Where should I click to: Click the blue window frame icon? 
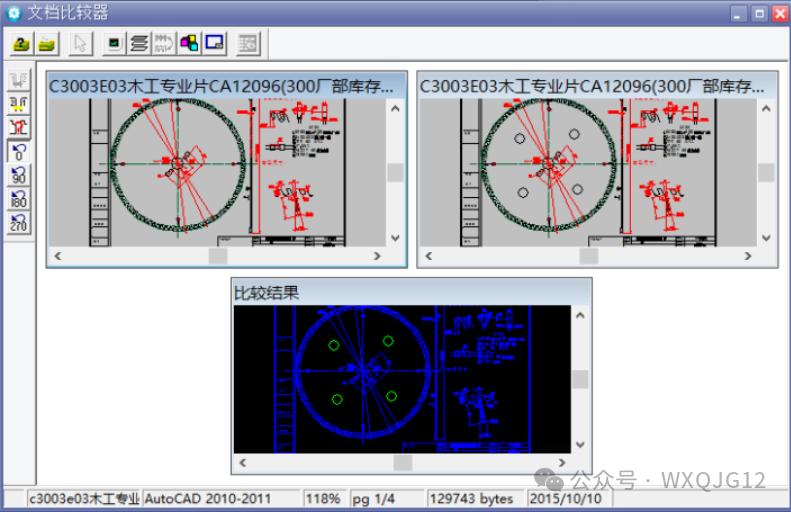click(214, 44)
